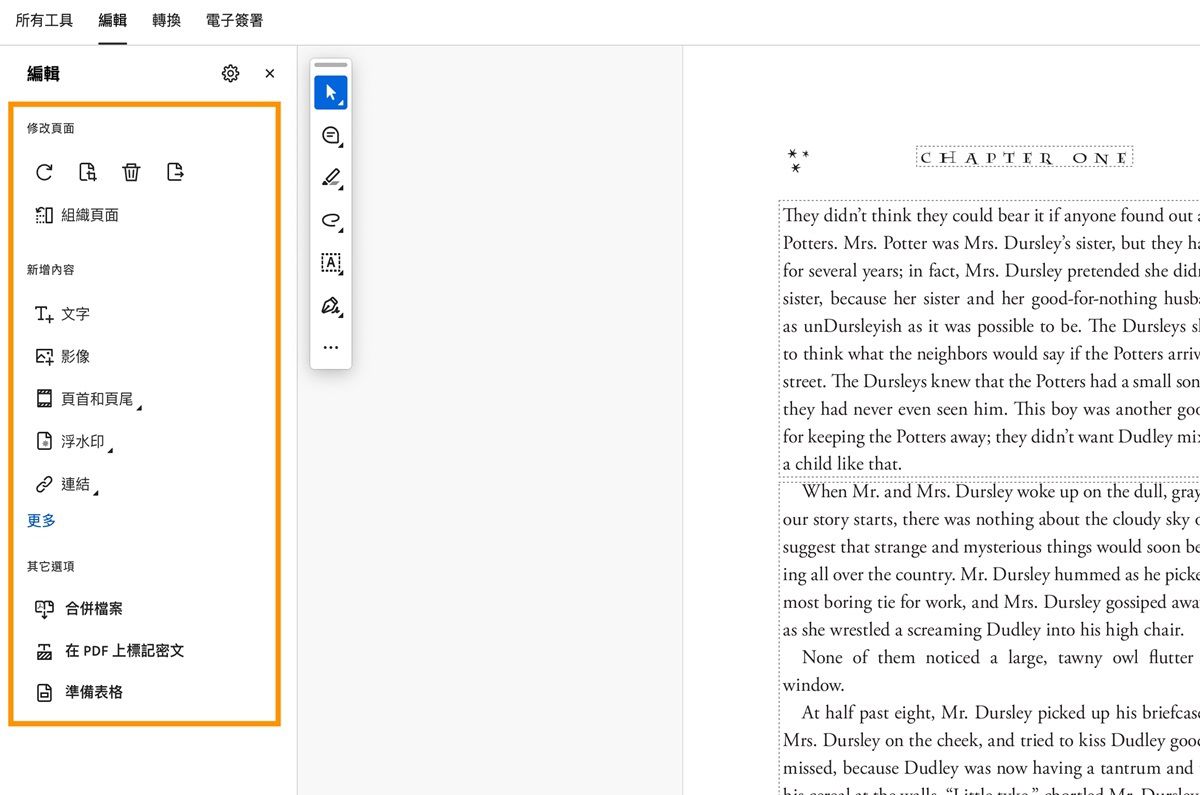Click the insert page icon

(87, 172)
